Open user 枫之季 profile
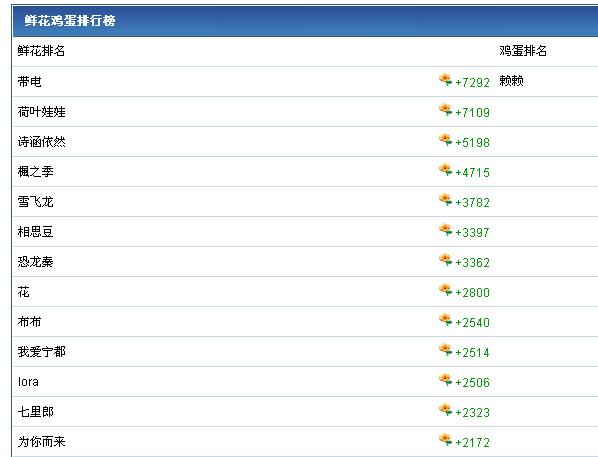Image resolution: width=598 pixels, height=457 pixels. pyautogui.click(x=35, y=172)
